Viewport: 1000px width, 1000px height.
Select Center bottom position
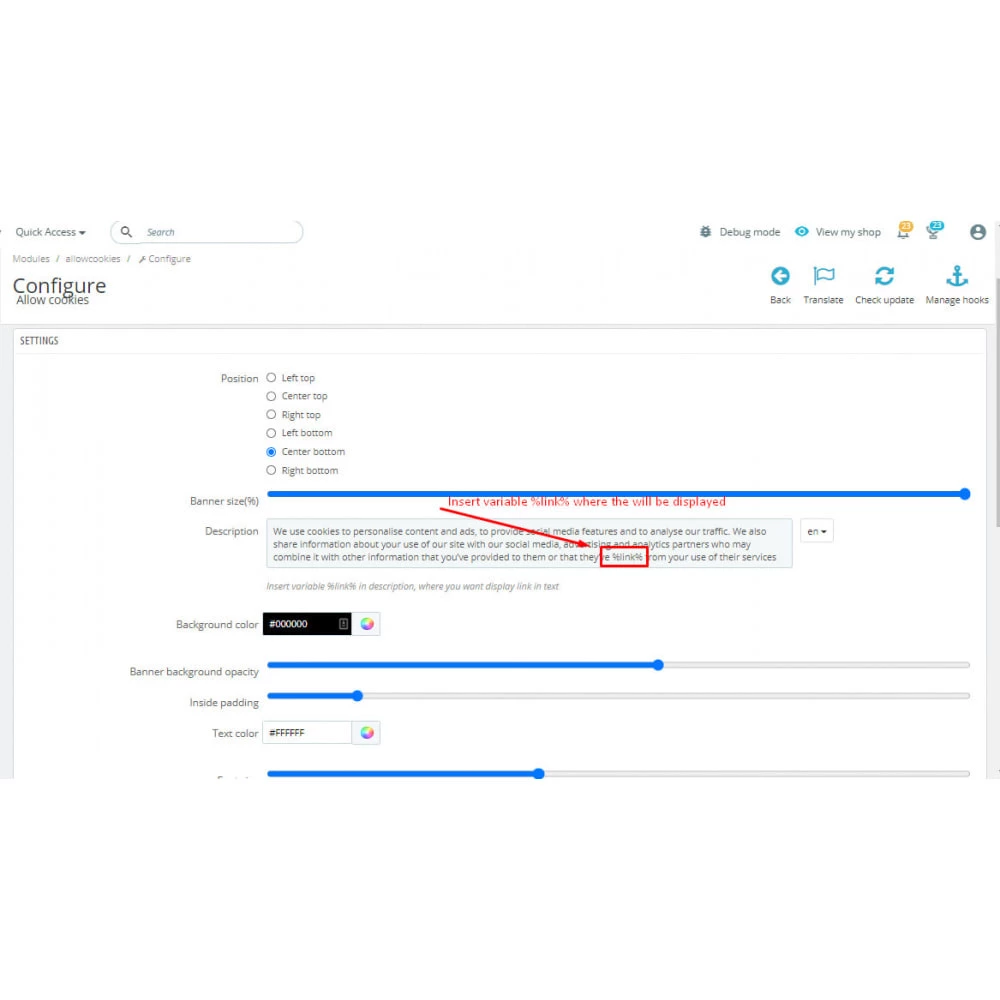coord(271,452)
